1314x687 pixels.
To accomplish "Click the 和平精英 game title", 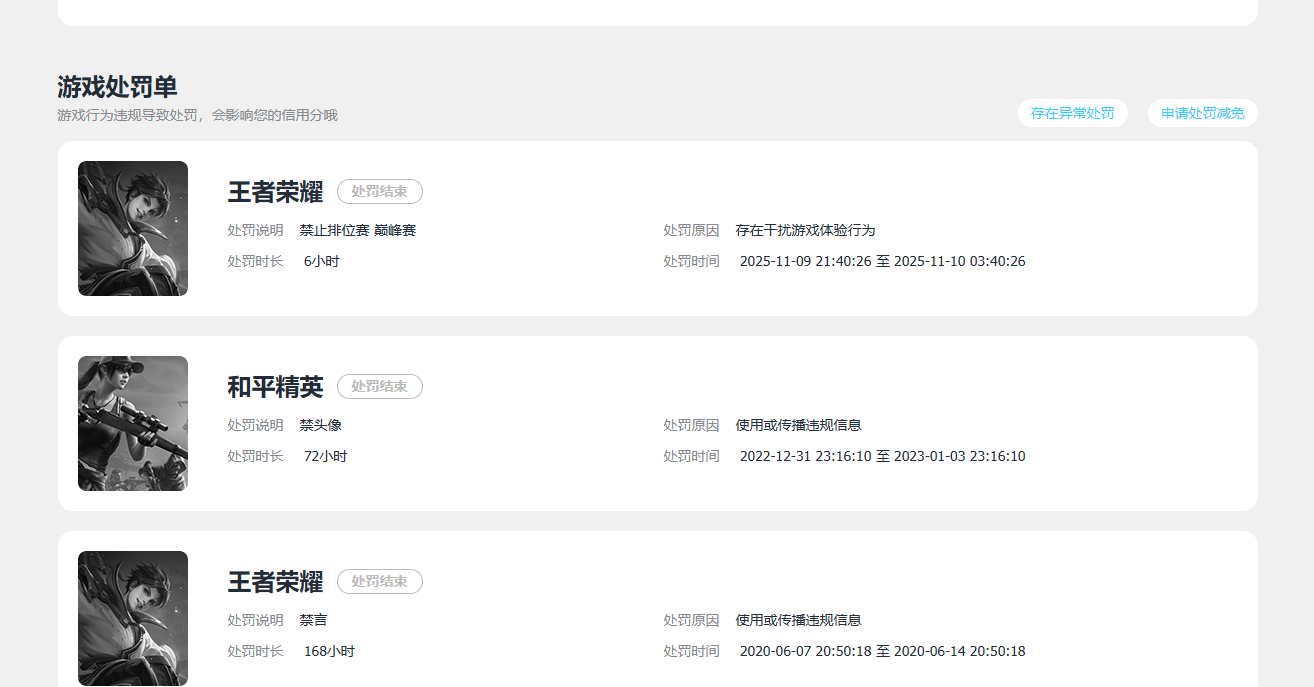I will pyautogui.click(x=275, y=386).
